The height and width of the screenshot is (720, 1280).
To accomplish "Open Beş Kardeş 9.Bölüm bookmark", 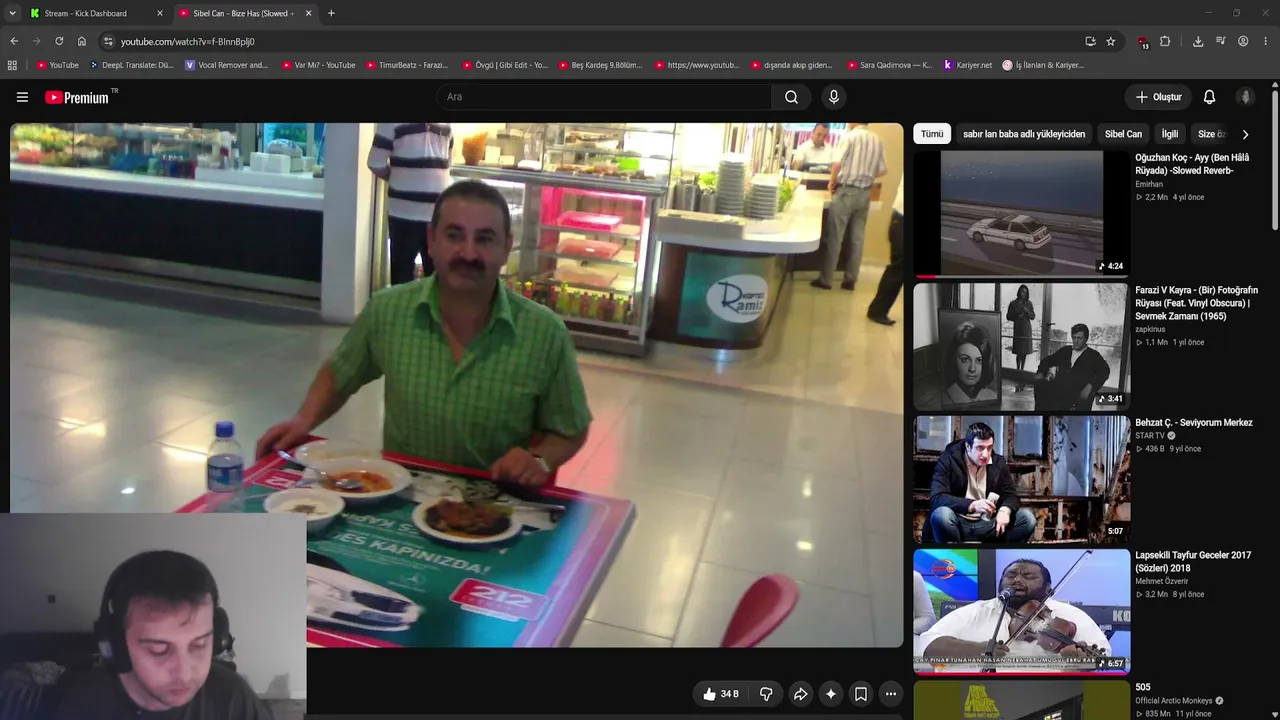I will (x=600, y=65).
